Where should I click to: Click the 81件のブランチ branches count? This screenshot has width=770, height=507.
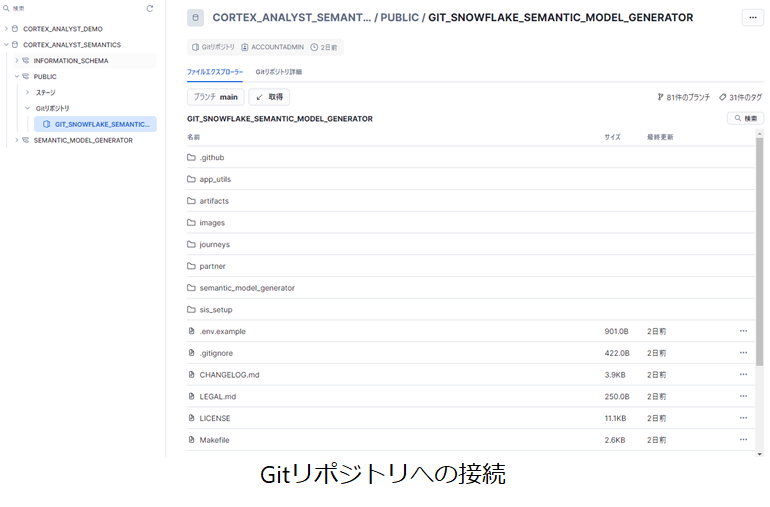click(x=684, y=97)
